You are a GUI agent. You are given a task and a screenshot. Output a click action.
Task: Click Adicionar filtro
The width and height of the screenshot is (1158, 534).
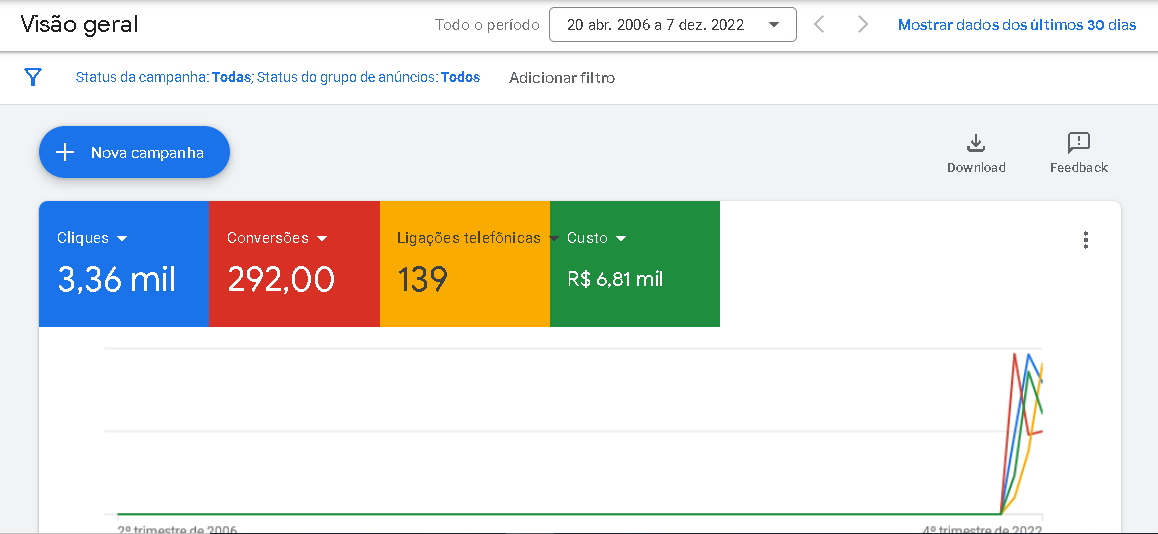(562, 78)
